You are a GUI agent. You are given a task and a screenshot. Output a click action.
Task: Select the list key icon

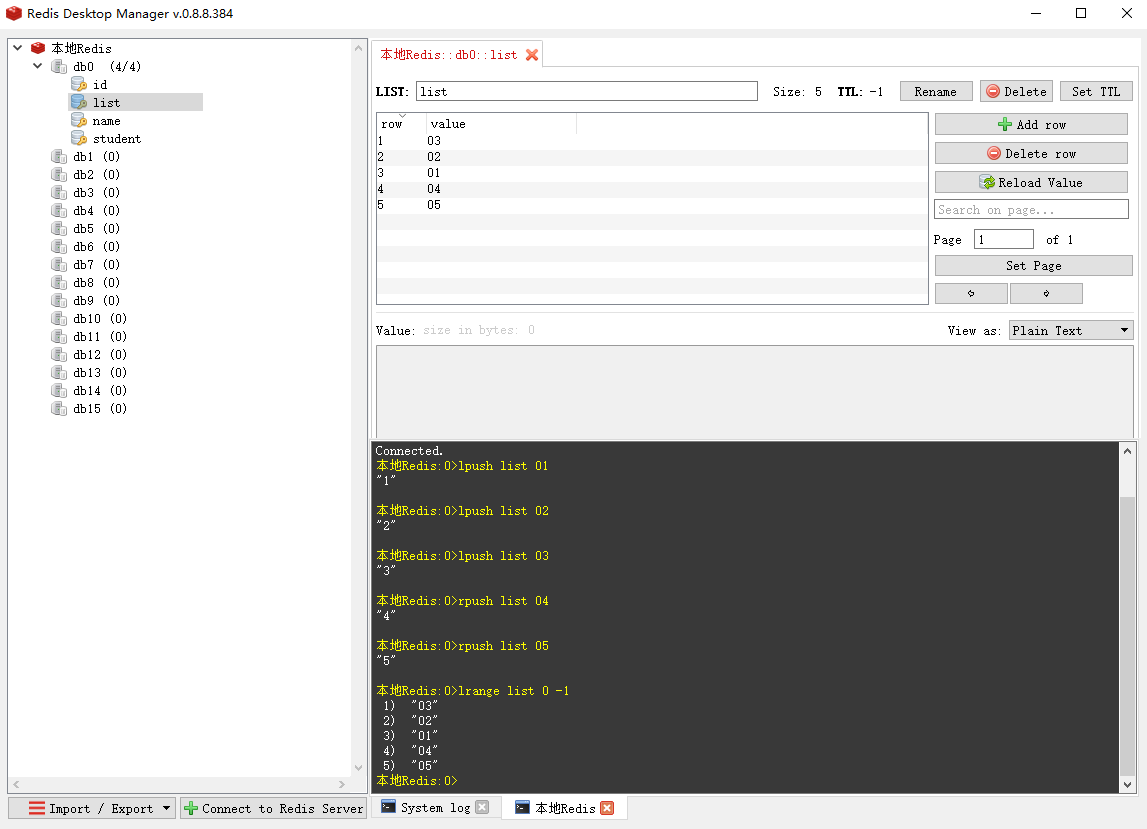tap(79, 102)
